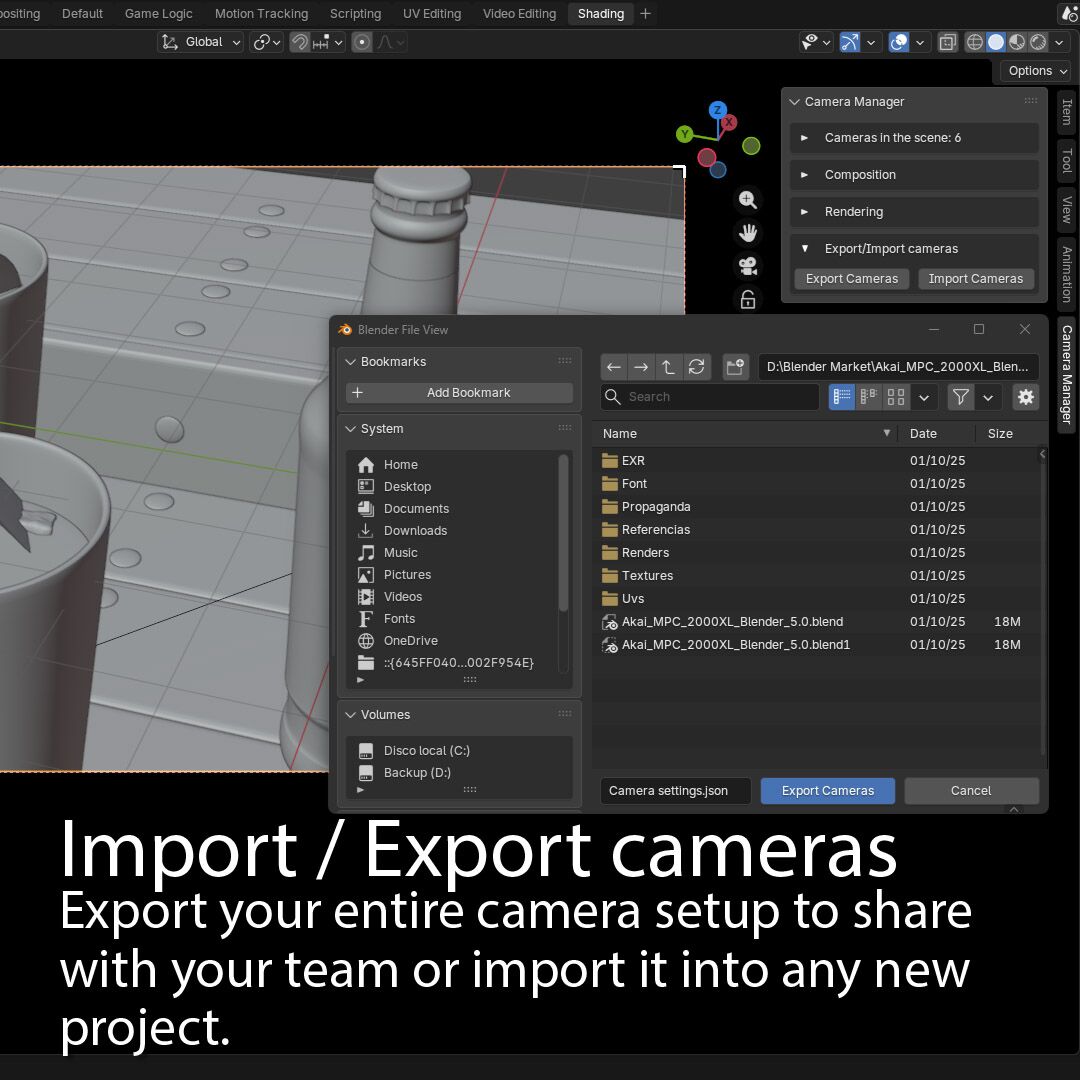Expand the Composition panel

point(860,175)
